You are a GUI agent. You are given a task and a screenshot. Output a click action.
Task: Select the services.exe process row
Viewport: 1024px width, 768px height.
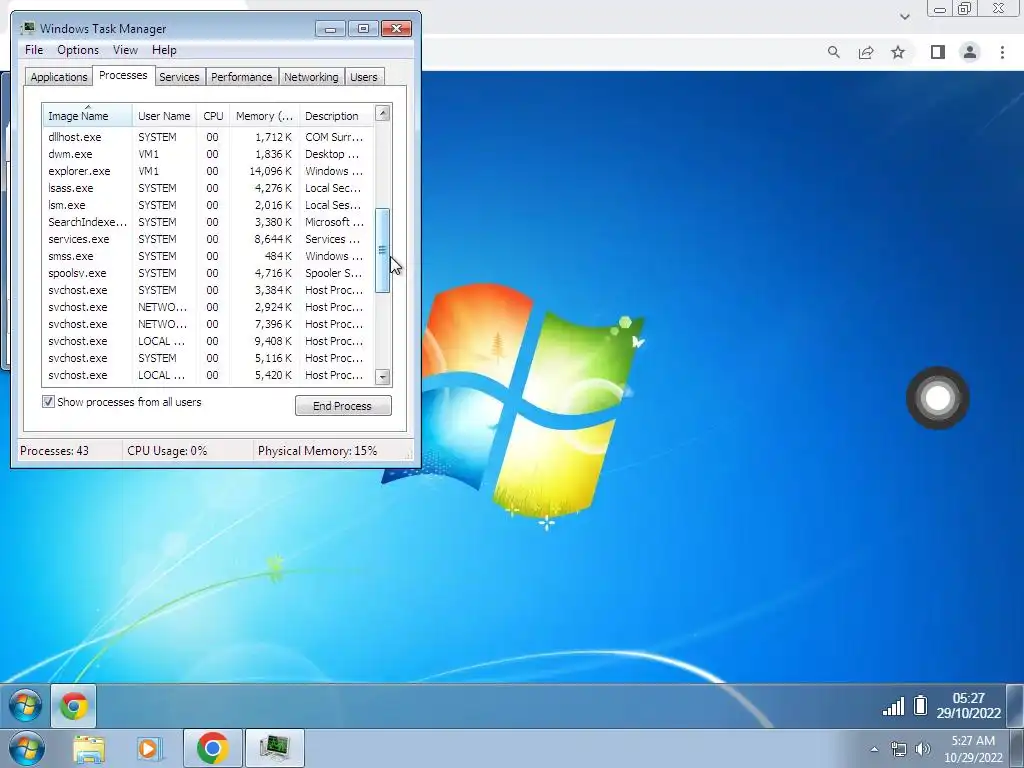(x=208, y=239)
